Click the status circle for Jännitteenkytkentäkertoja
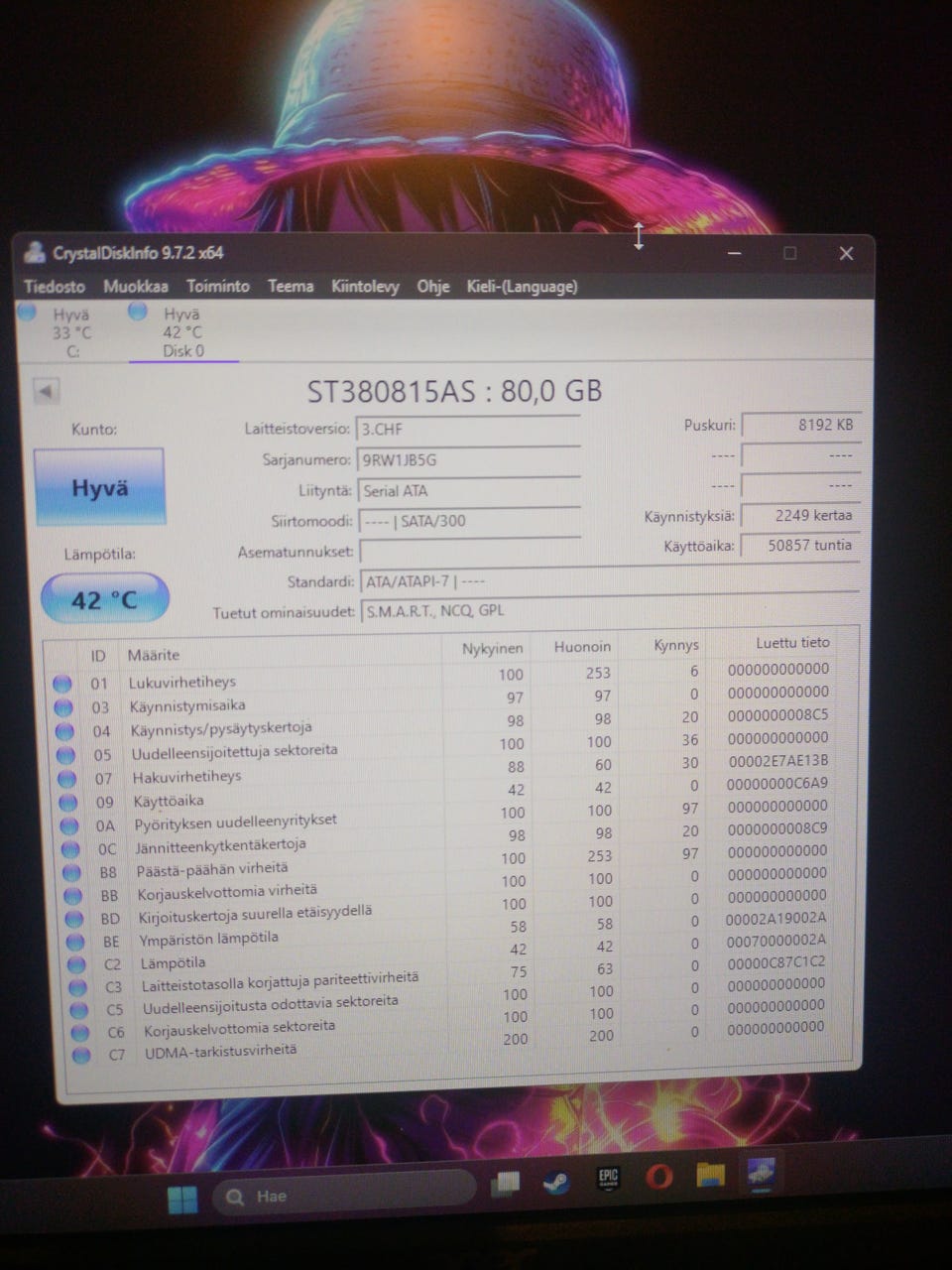The image size is (952, 1270). pos(70,849)
